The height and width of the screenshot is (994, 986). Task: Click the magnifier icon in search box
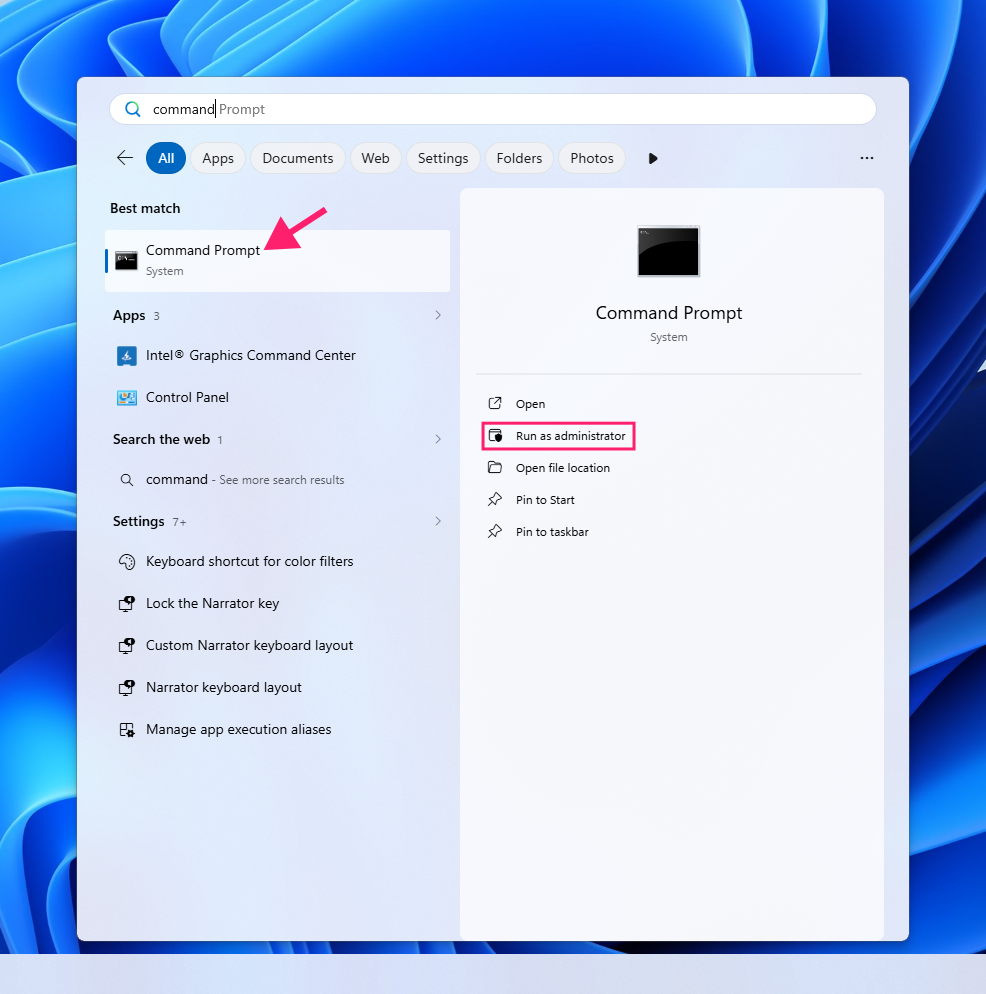pos(133,109)
